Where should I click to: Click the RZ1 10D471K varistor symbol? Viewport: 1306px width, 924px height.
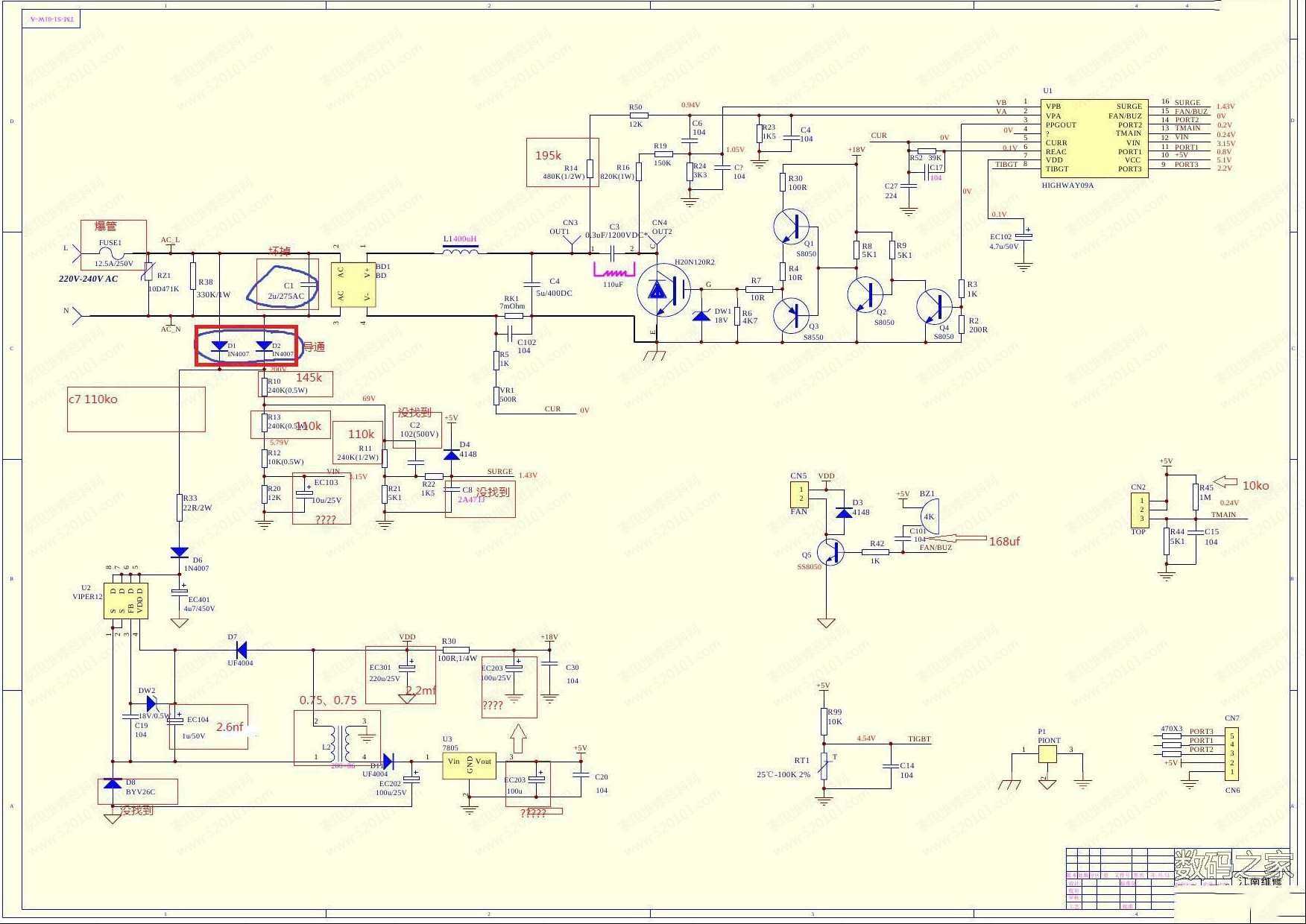(149, 271)
